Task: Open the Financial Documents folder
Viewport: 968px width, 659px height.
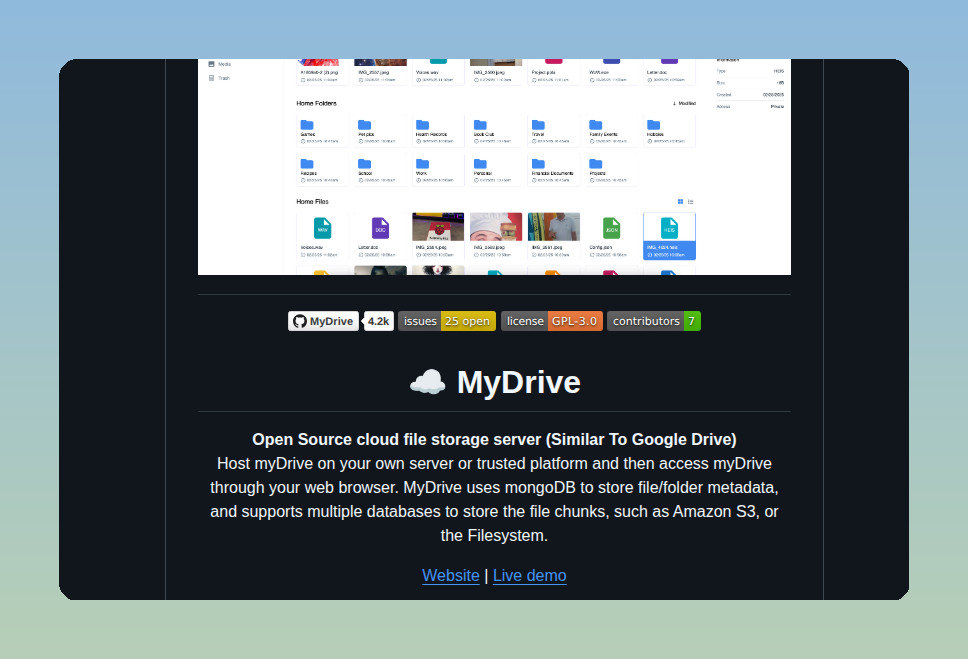Action: click(538, 164)
